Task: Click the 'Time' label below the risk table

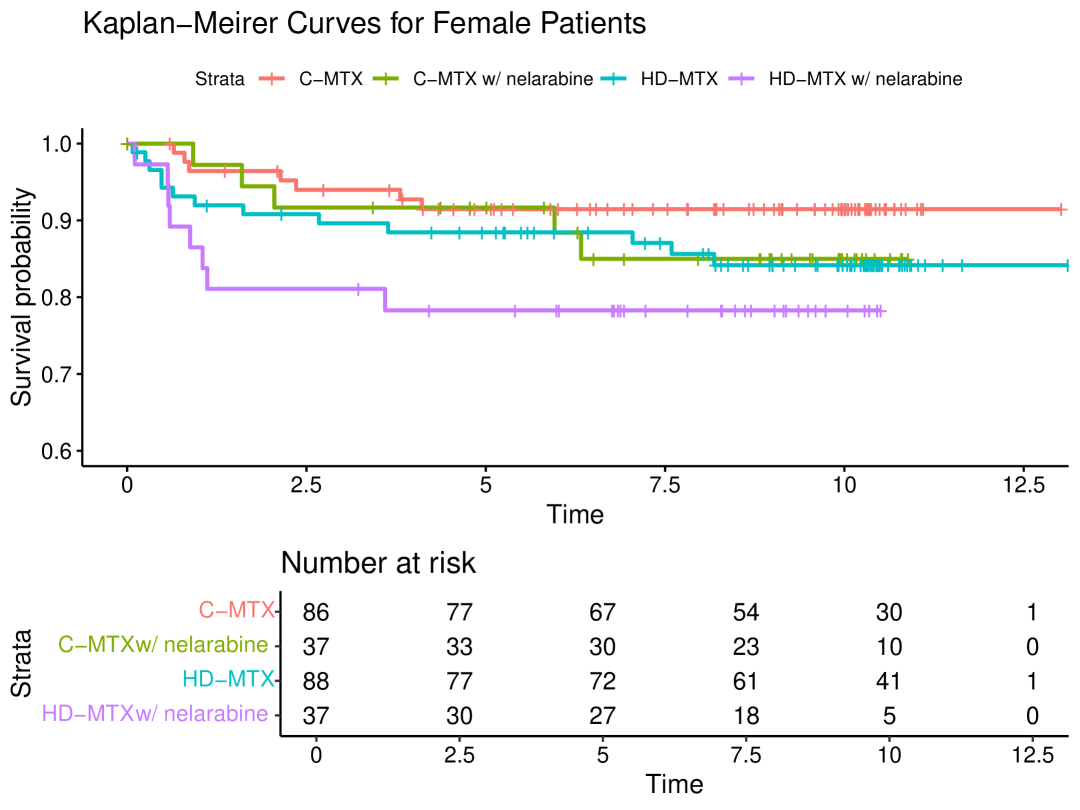Action: [x=674, y=784]
